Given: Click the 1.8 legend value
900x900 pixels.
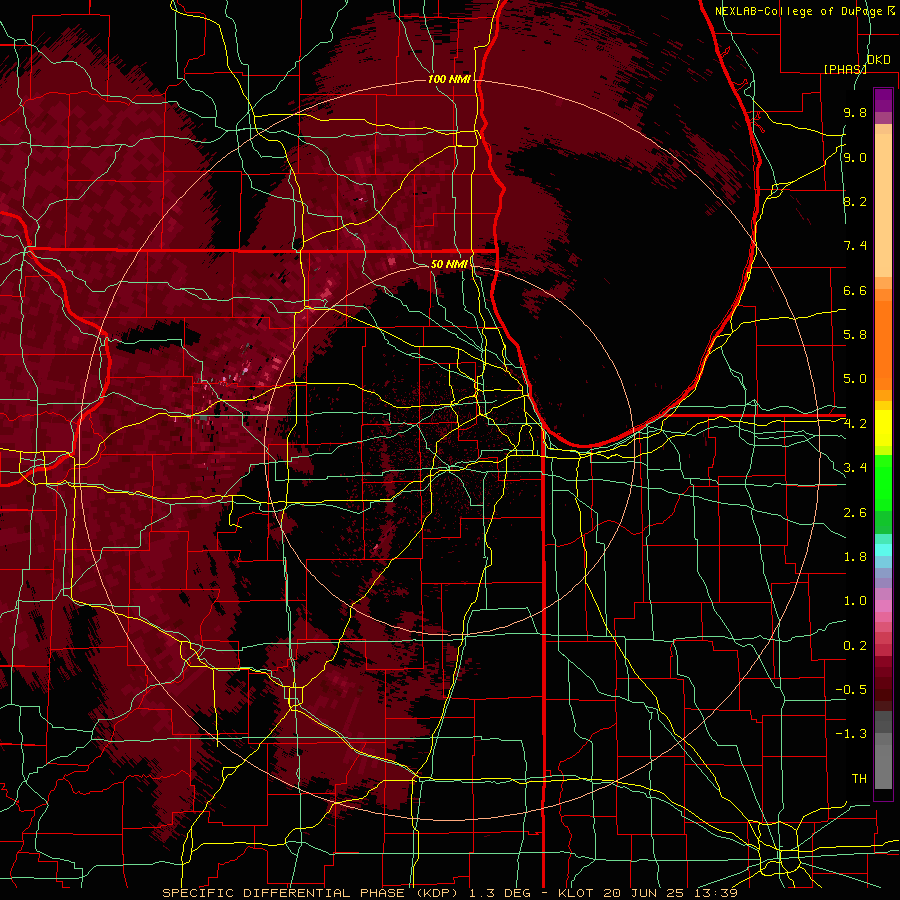Looking at the screenshot, I should point(855,557).
